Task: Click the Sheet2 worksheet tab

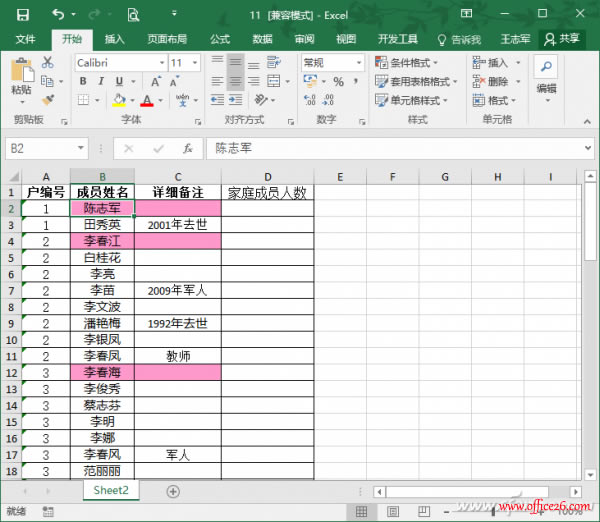Action: point(111,490)
